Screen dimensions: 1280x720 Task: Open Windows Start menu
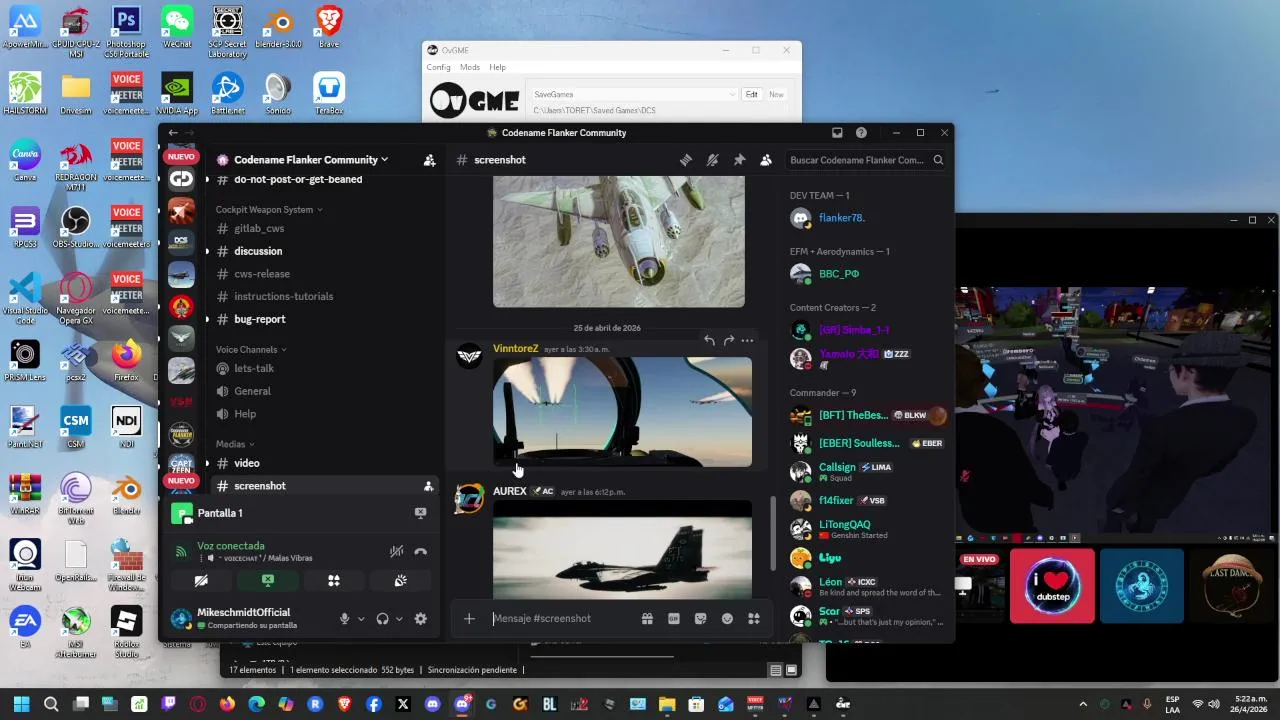click(22, 704)
